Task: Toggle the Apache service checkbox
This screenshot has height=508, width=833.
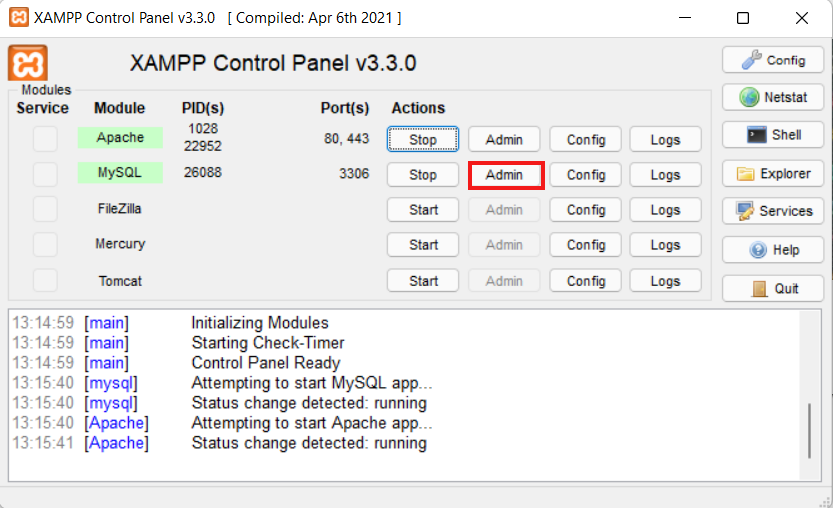Action: coord(45,139)
